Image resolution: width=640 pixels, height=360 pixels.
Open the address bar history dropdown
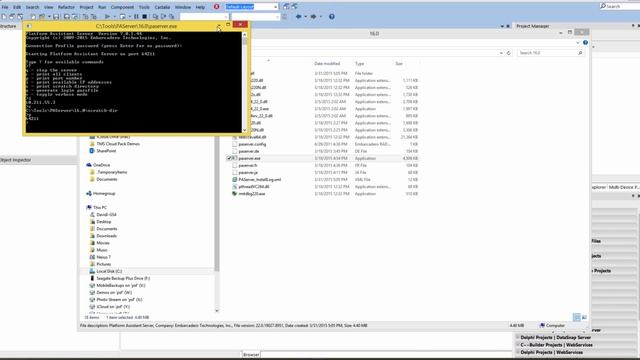[501, 53]
